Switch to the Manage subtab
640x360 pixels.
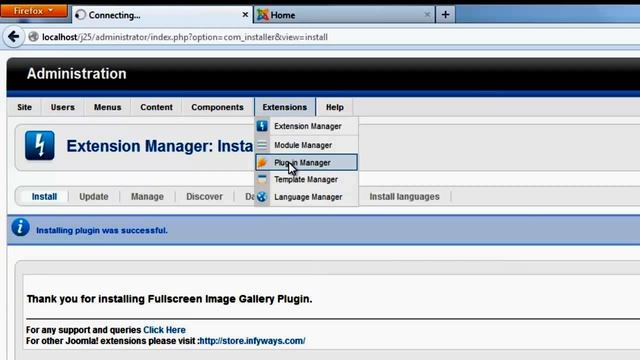click(147, 196)
